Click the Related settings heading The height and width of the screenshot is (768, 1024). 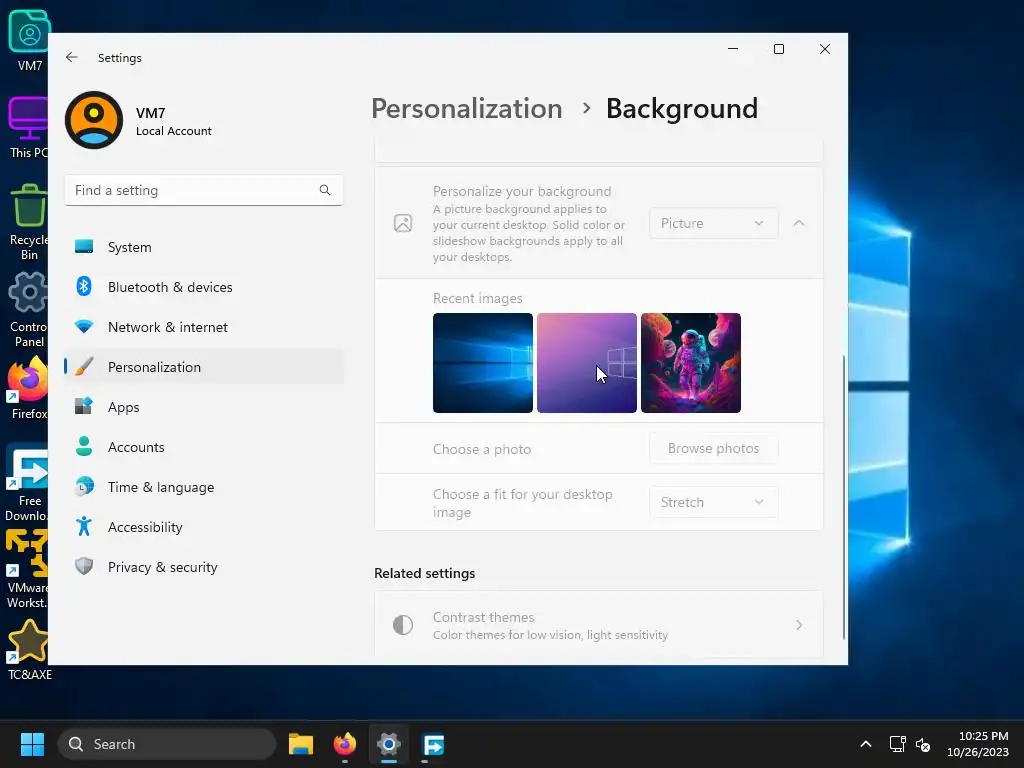424,573
